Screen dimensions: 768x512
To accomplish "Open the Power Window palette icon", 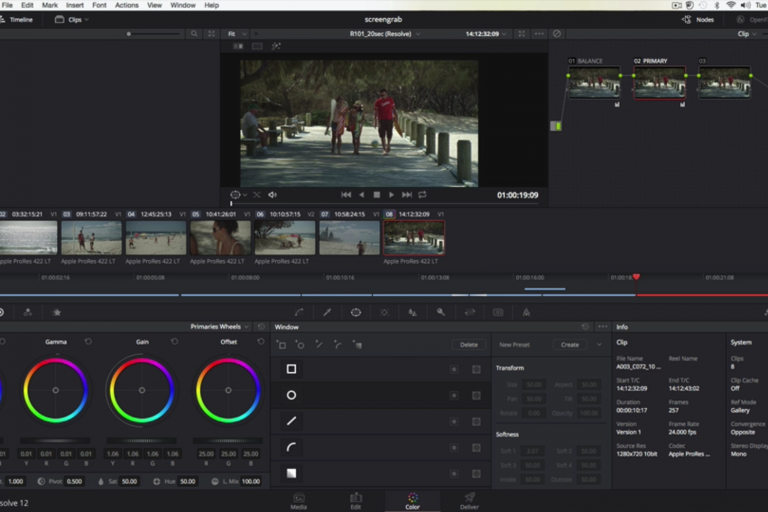I will tap(356, 312).
